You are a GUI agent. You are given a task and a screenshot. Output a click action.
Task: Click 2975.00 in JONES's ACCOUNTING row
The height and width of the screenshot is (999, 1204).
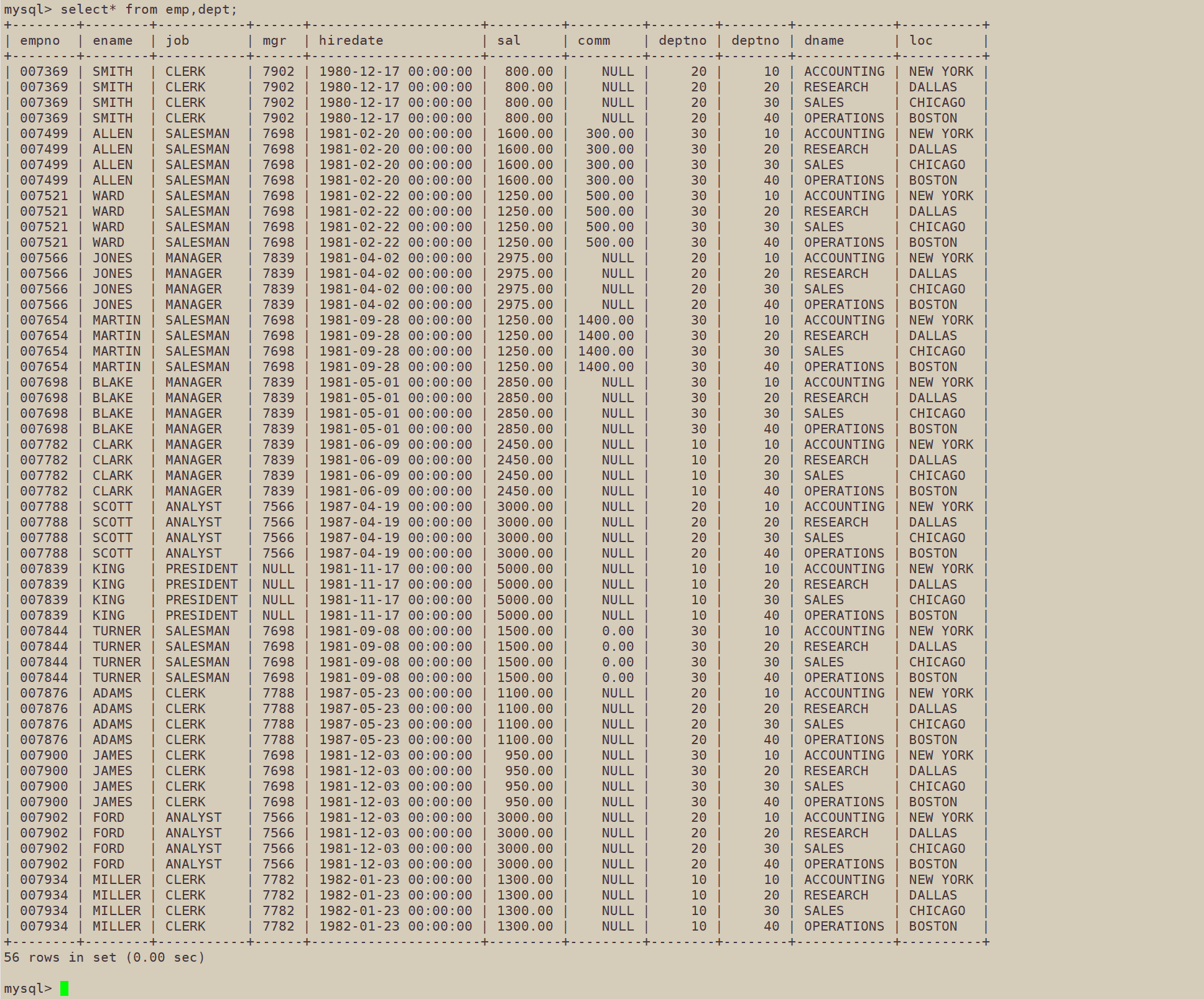coord(525,258)
